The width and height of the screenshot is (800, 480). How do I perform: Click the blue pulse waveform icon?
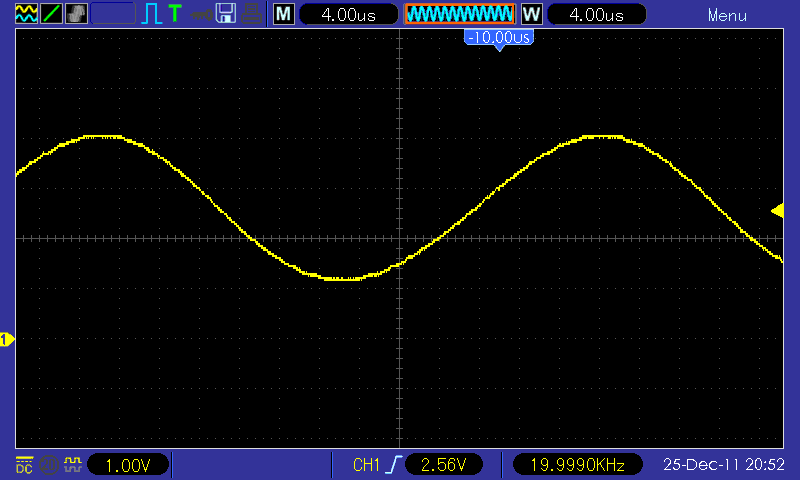tap(151, 14)
